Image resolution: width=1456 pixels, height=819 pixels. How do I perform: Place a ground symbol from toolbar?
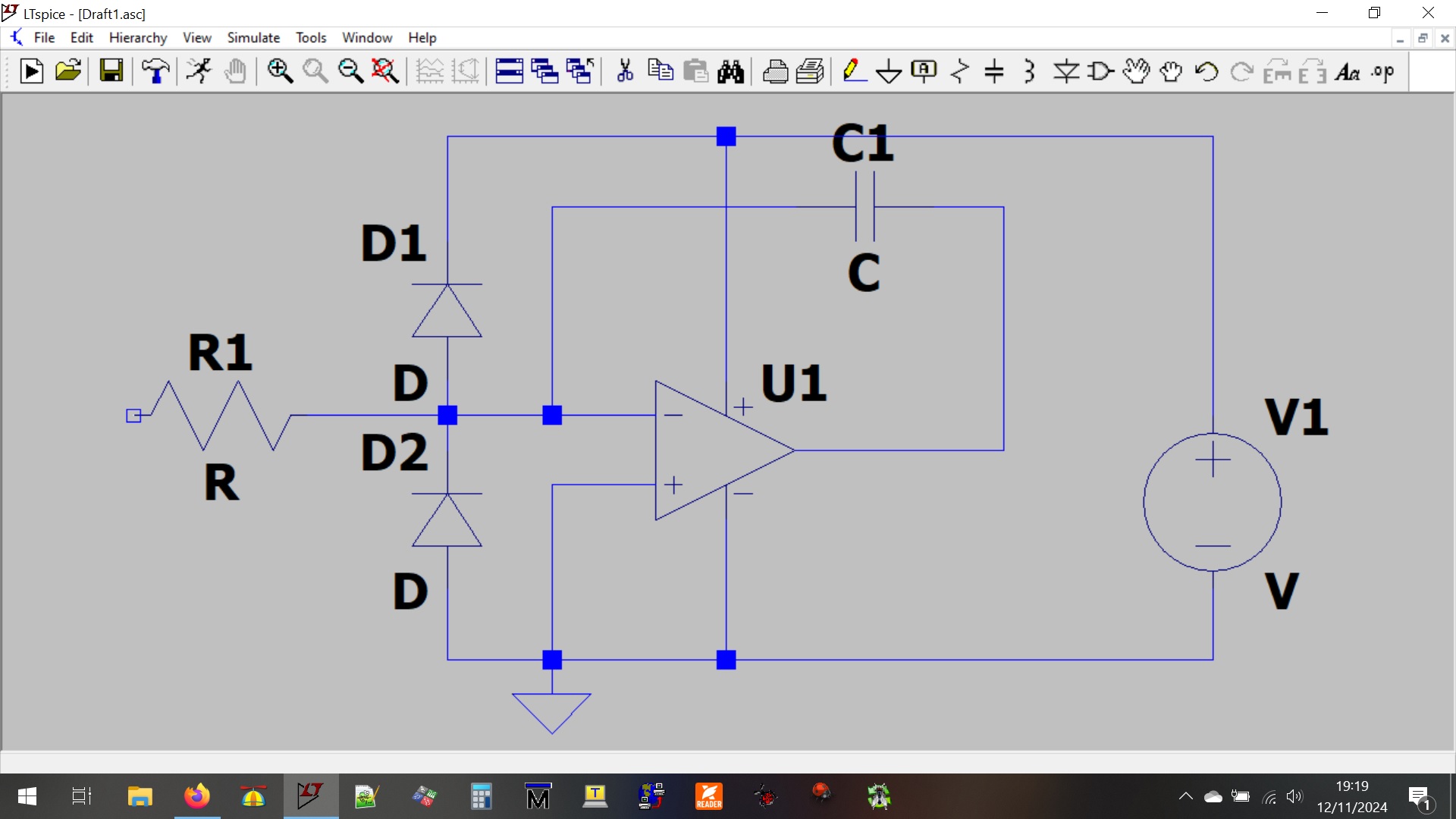pyautogui.click(x=889, y=72)
